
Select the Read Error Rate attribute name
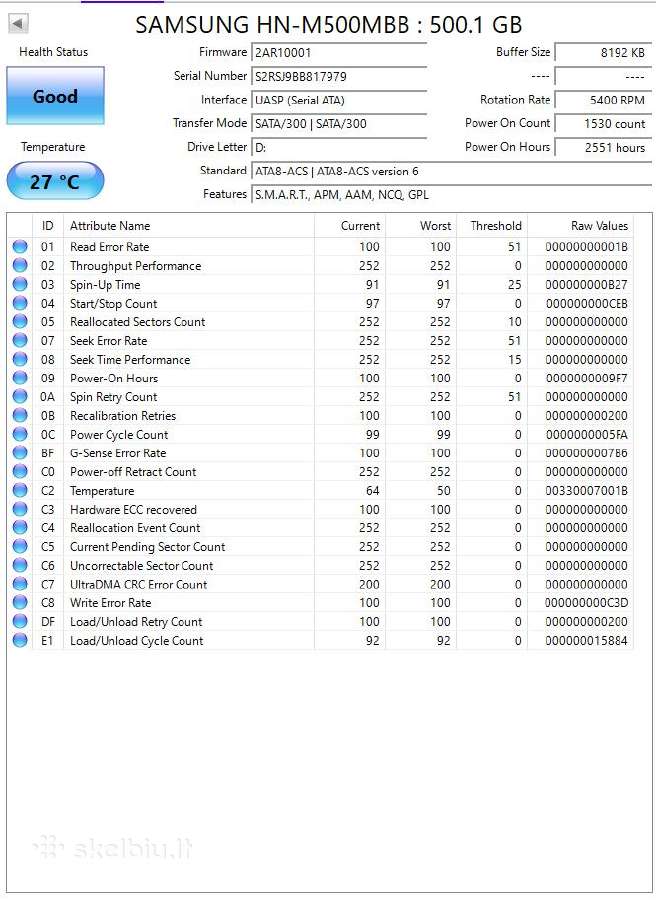110,247
